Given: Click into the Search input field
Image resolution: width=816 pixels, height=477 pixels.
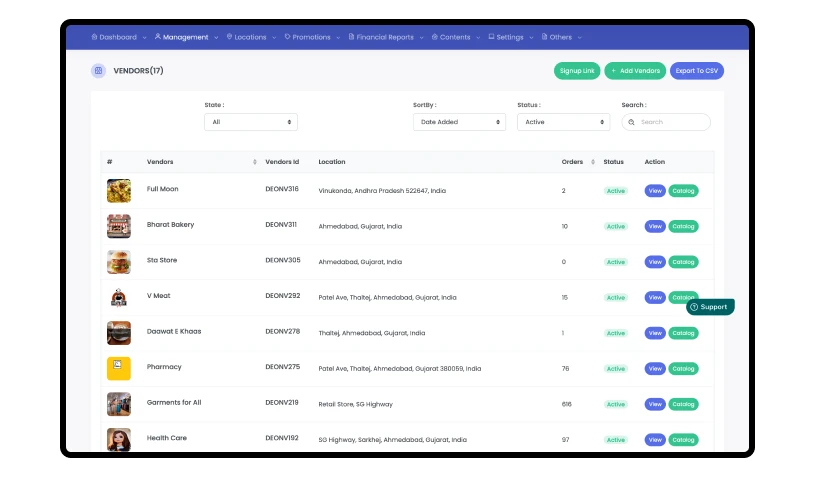Looking at the screenshot, I should (672, 122).
